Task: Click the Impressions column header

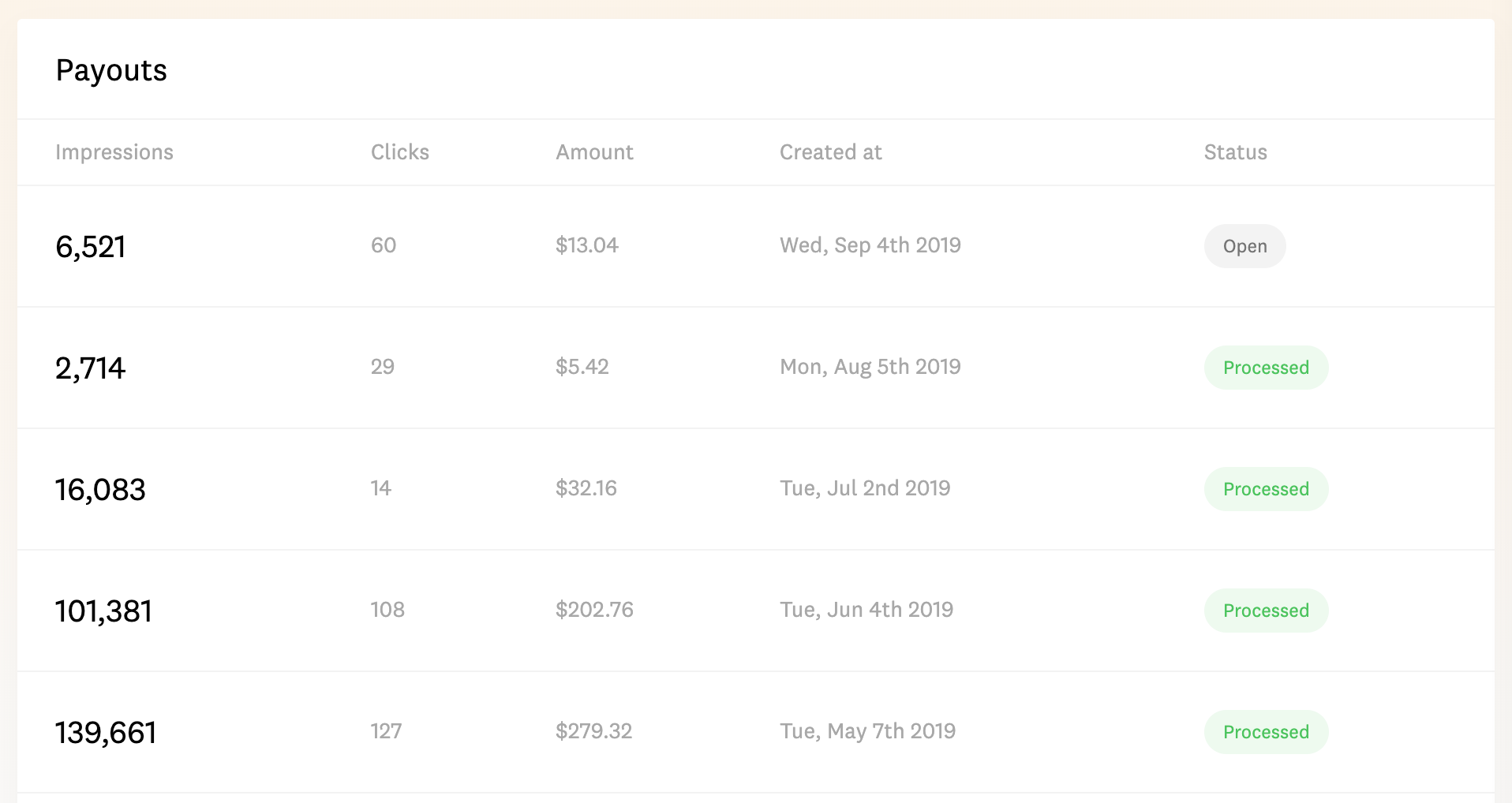Action: click(x=114, y=152)
